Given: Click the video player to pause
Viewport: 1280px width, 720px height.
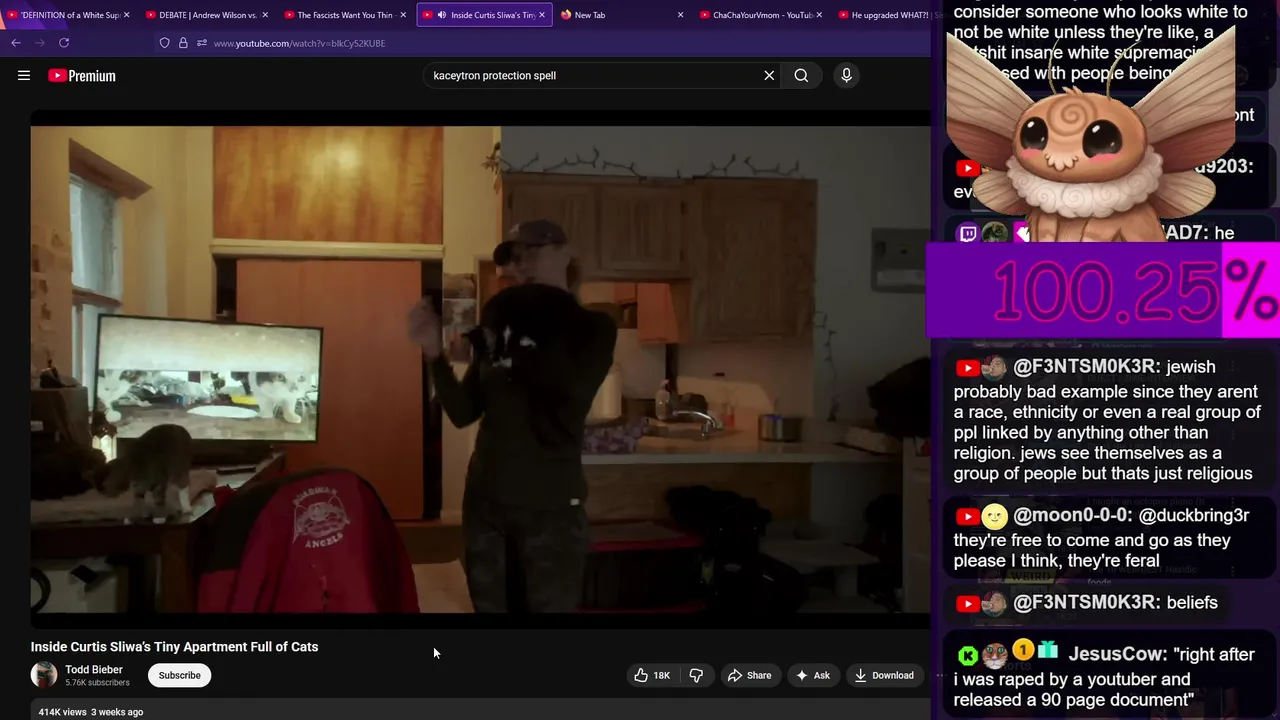Looking at the screenshot, I should tap(480, 370).
